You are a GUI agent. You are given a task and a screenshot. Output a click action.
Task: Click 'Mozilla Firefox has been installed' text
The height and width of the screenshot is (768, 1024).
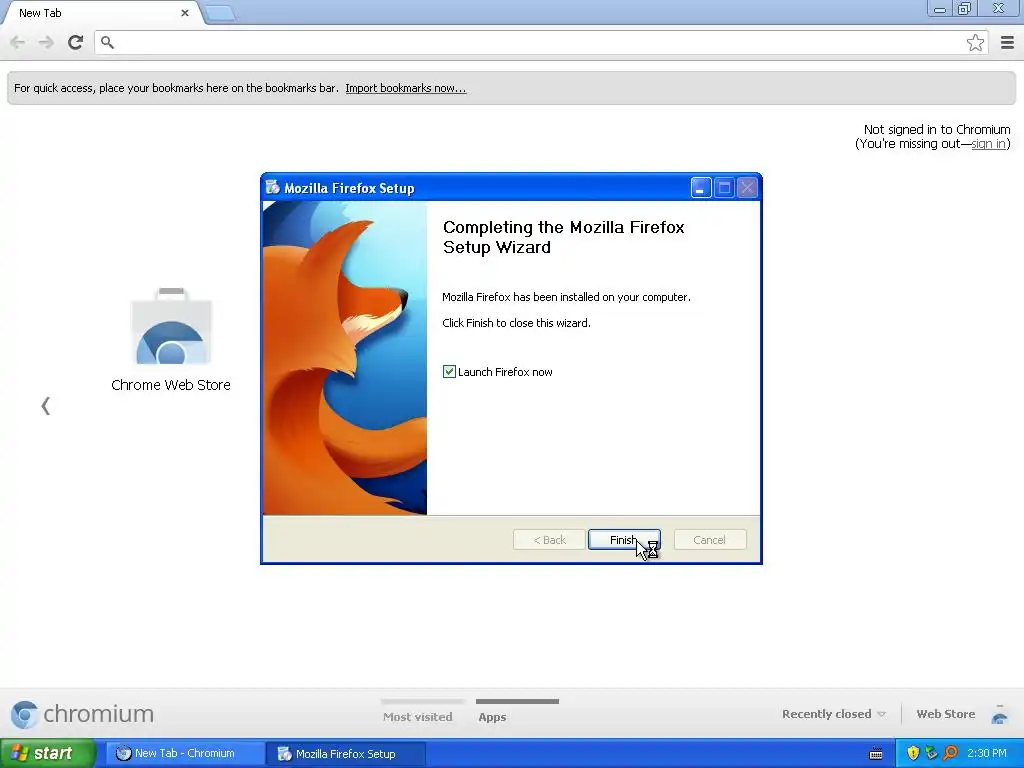tap(566, 297)
